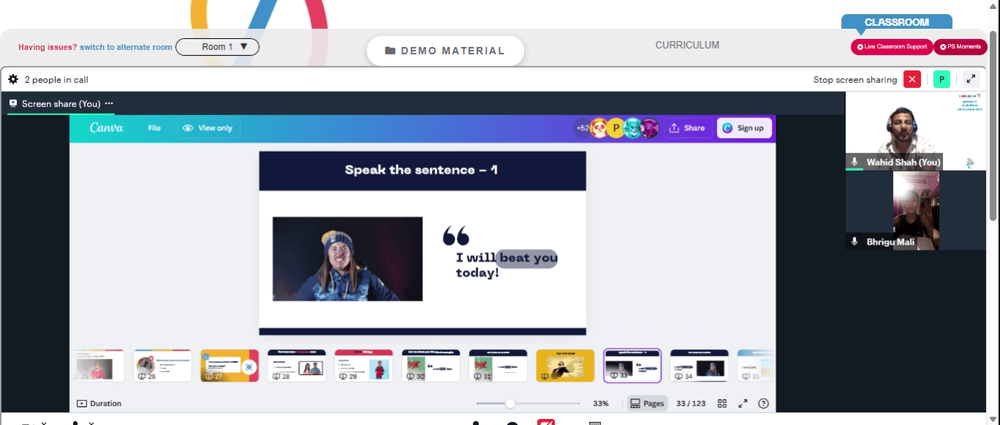
Task: Open slide thumbnail 26
Action: 163,366
